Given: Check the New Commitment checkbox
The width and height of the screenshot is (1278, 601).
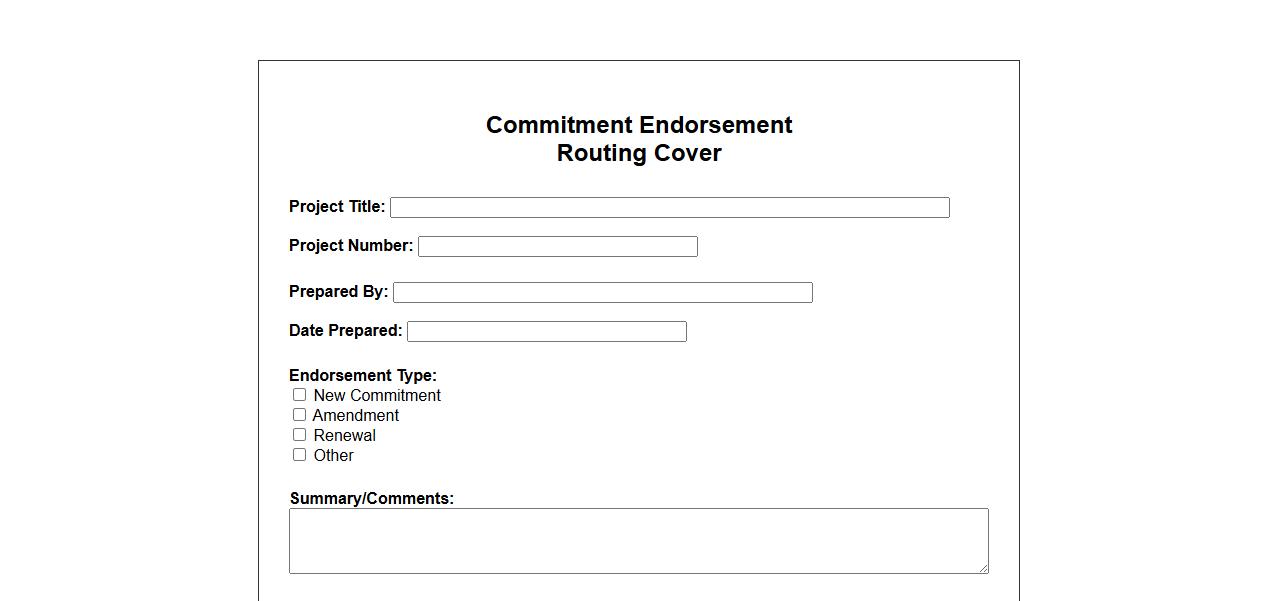Looking at the screenshot, I should coord(299,395).
